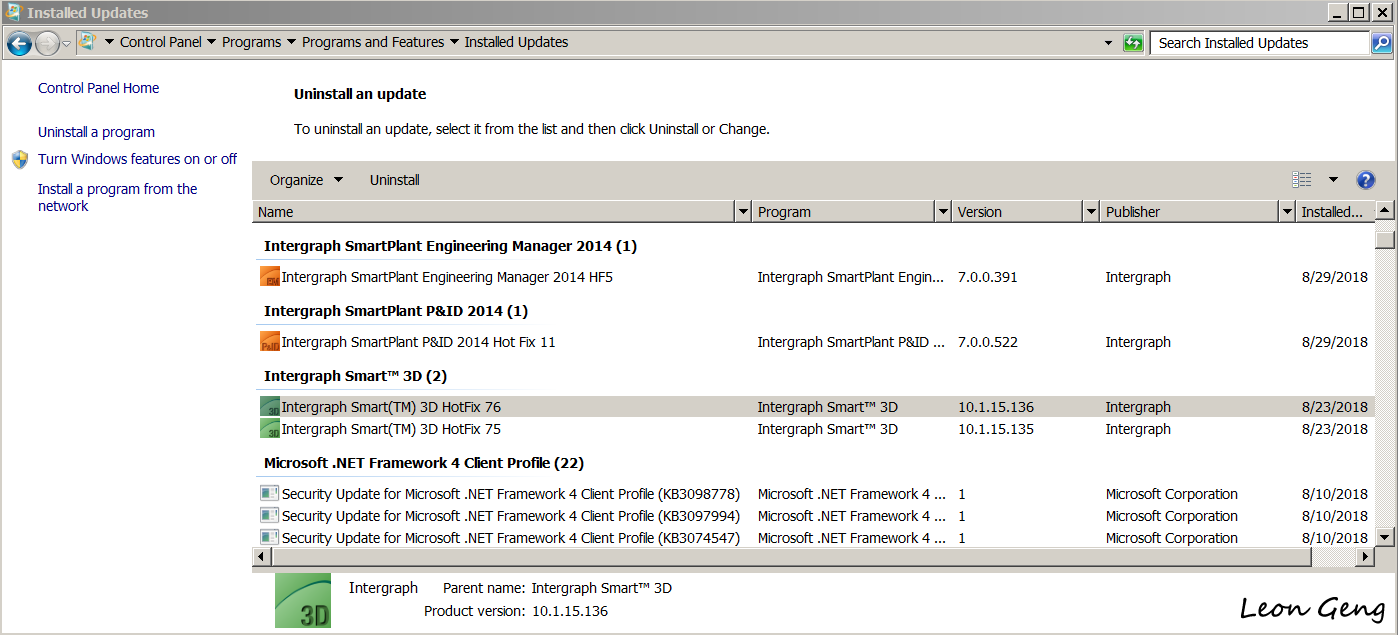Select the Intergraph Smart 3D (2) group header

point(355,376)
